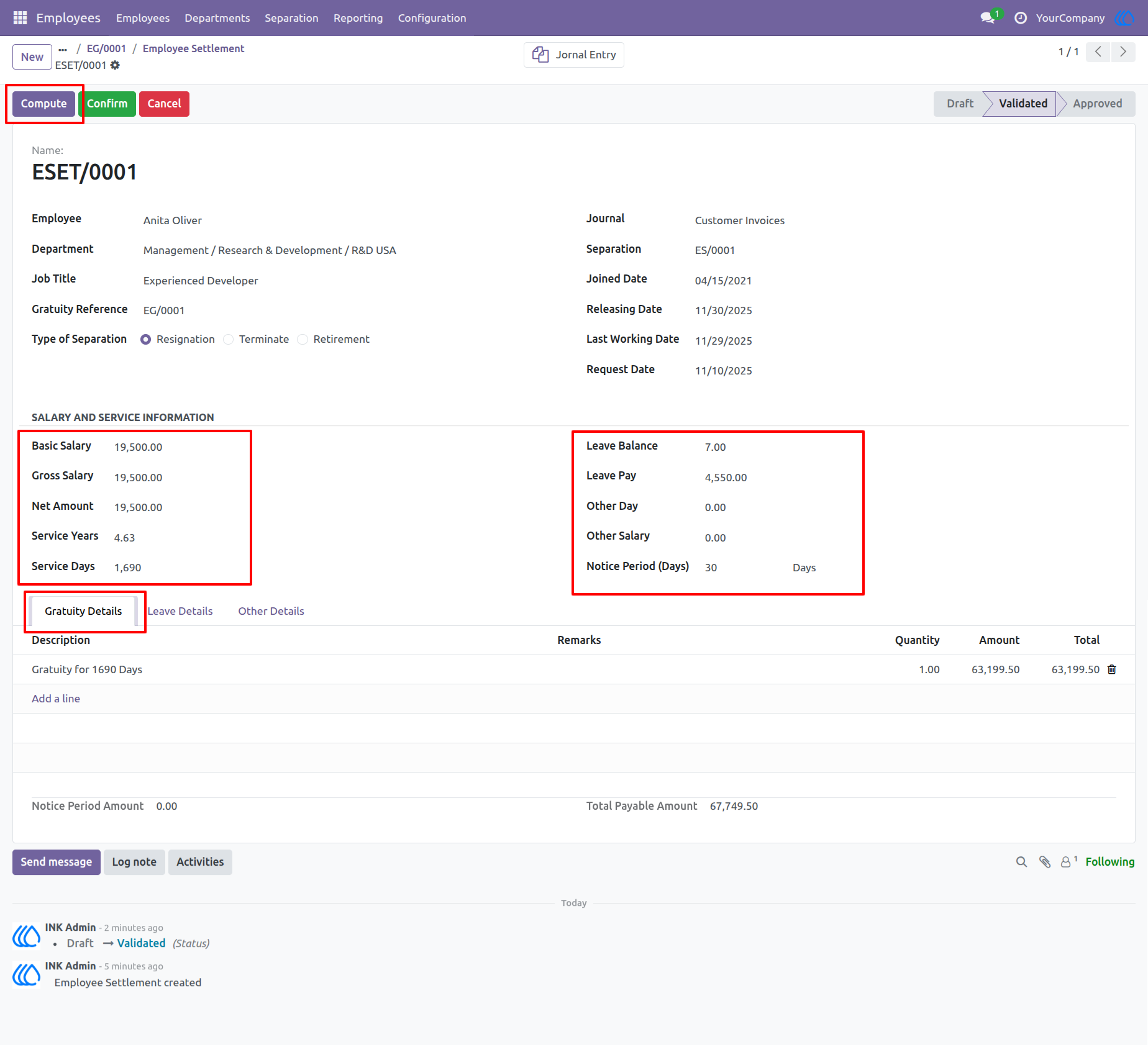Click the red Cancel button

coord(164,104)
